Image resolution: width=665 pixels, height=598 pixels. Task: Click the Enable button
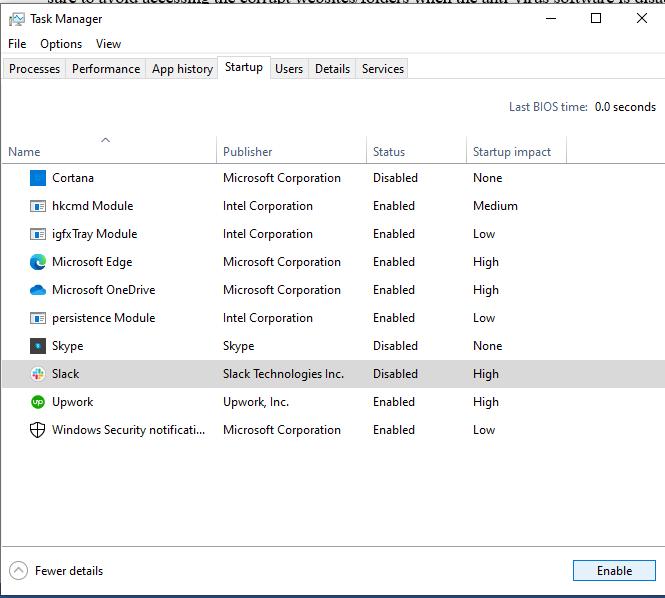click(614, 571)
